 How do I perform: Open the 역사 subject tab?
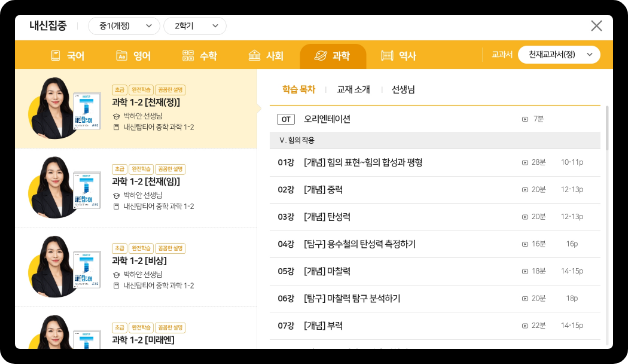399,56
